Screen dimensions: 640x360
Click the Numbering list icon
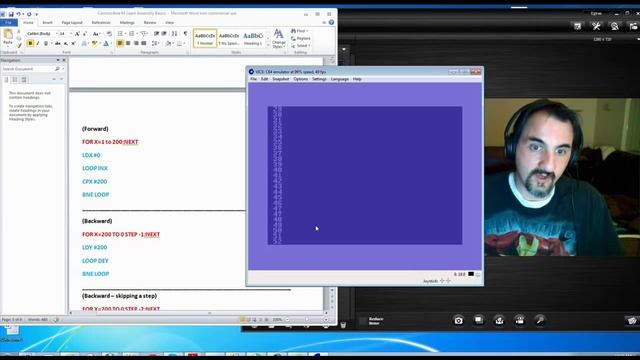(132, 34)
